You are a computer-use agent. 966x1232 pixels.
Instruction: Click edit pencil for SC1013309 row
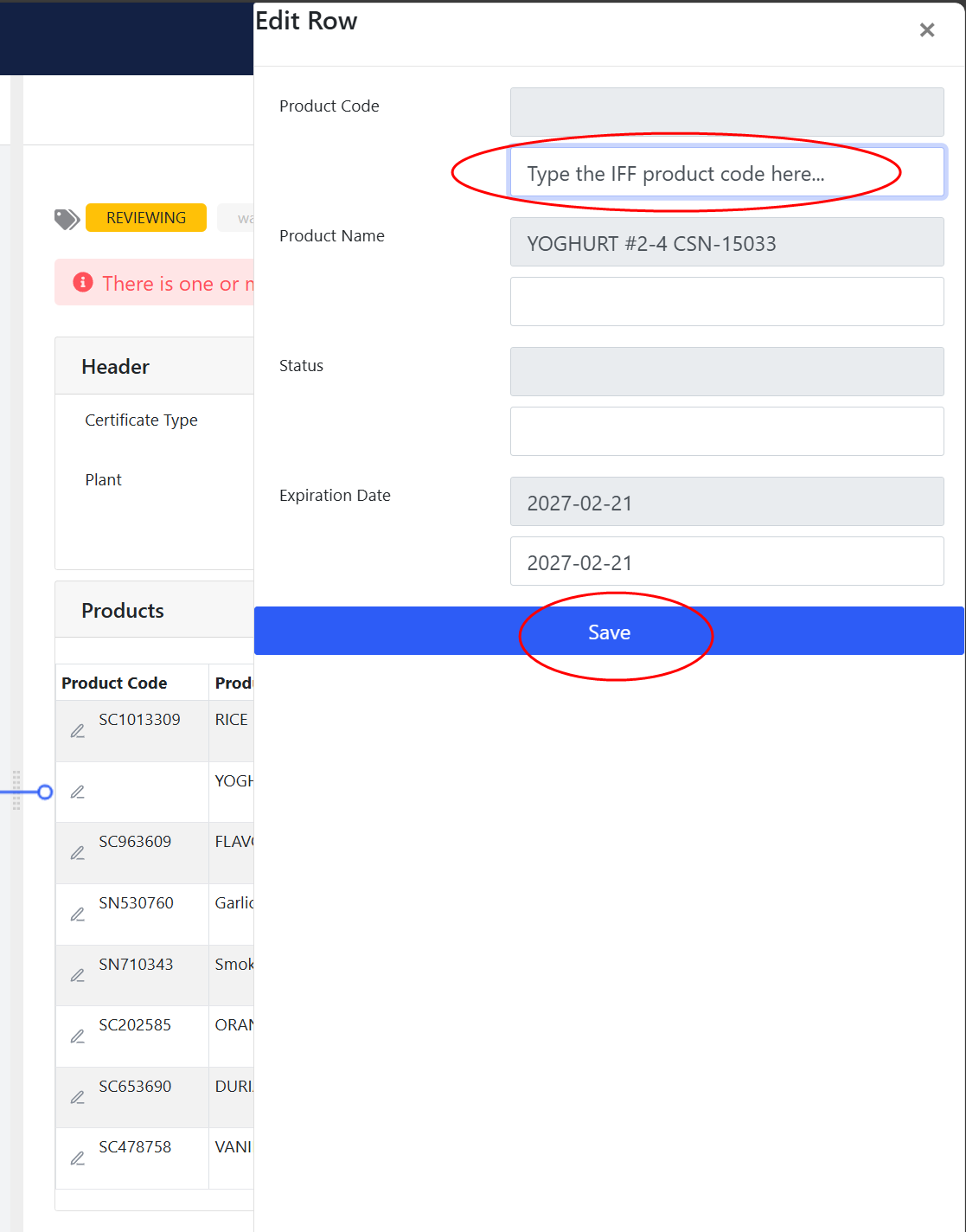click(x=78, y=731)
